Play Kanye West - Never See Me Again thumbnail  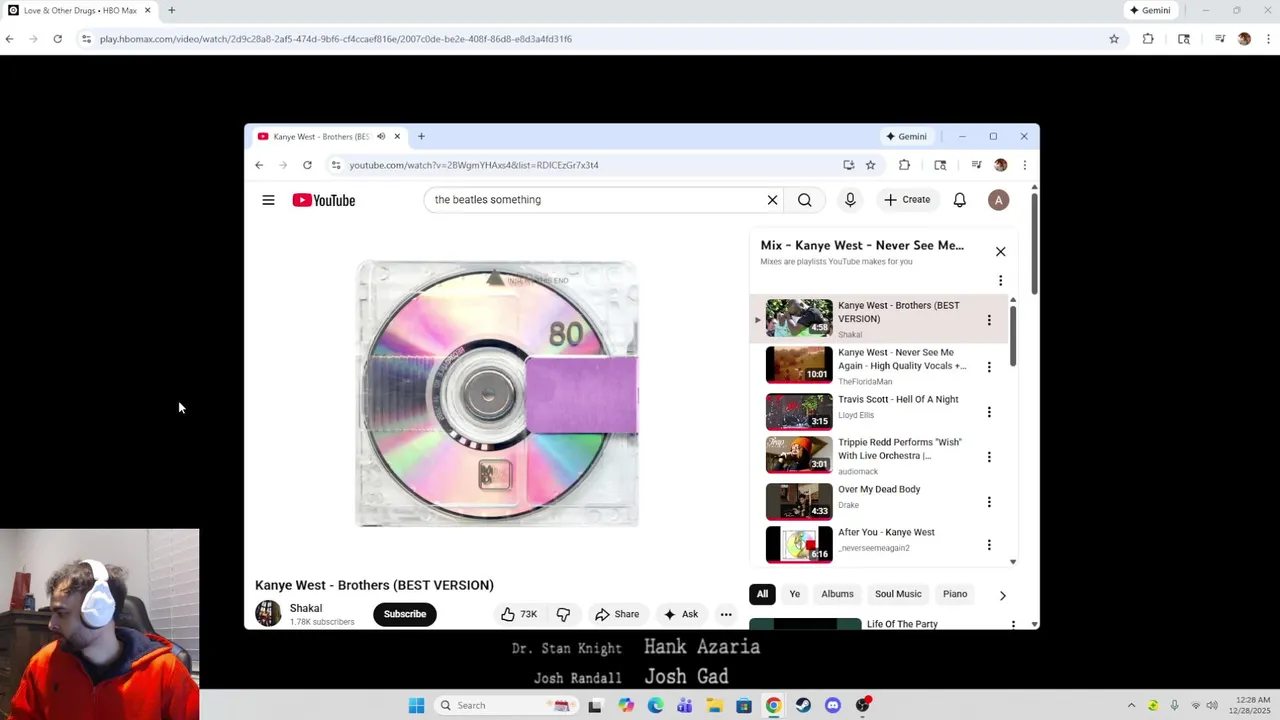pyautogui.click(x=799, y=365)
